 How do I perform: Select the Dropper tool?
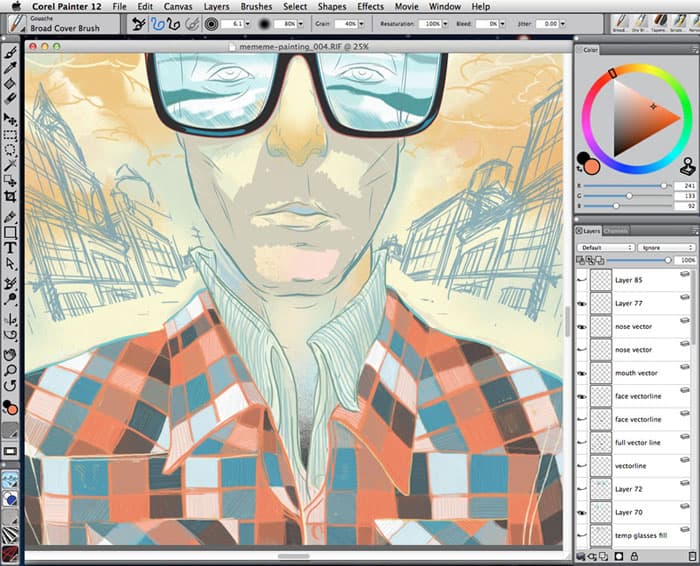click(x=10, y=67)
